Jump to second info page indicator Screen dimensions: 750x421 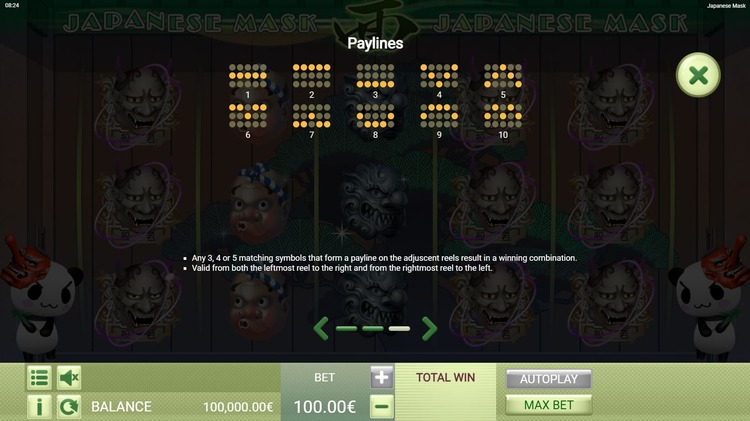click(x=373, y=329)
